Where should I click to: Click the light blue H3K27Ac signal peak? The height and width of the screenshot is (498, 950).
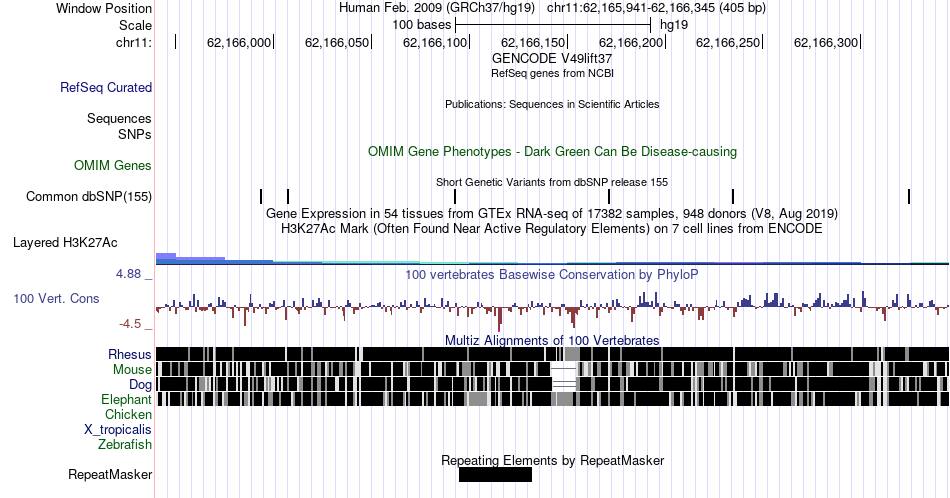(166, 257)
